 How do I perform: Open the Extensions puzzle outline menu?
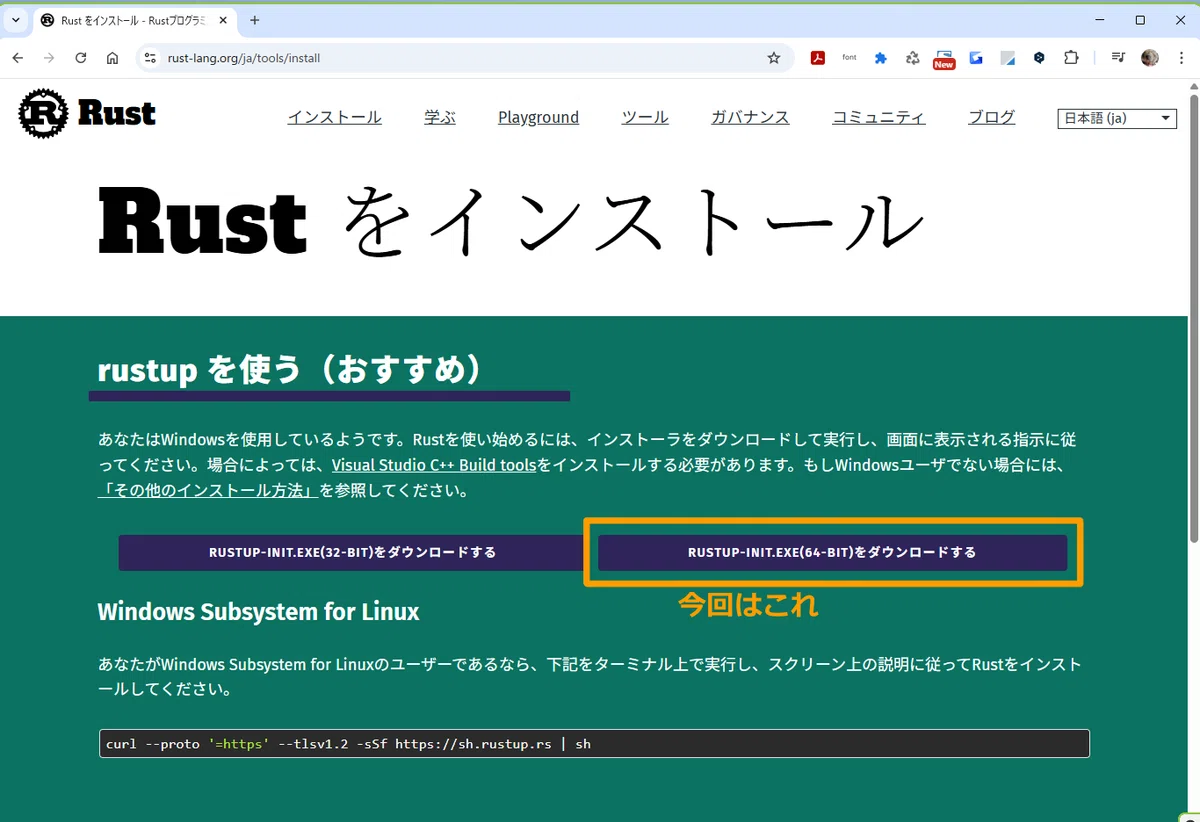(1071, 58)
